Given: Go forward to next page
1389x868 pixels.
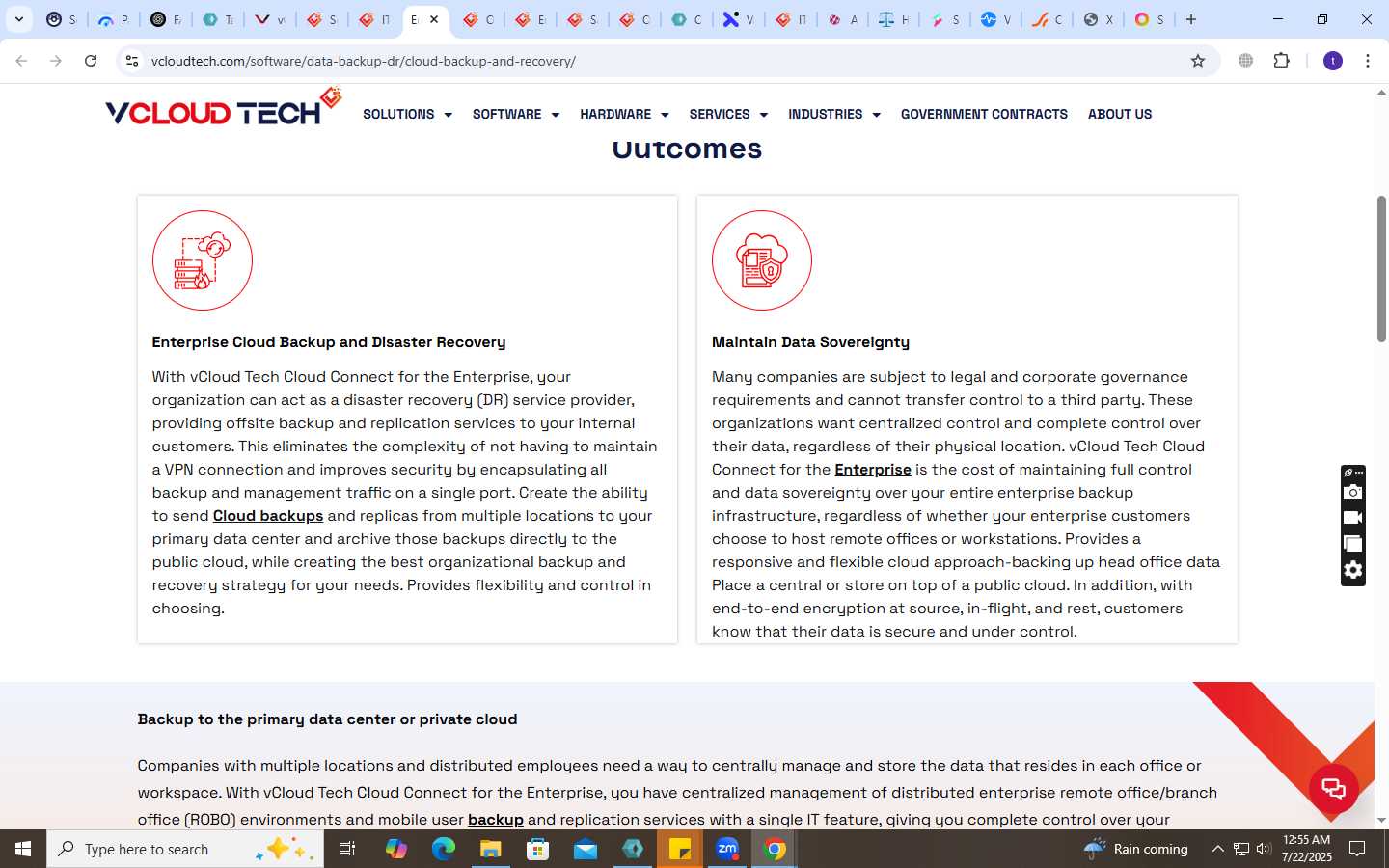Looking at the screenshot, I should (x=56, y=61).
